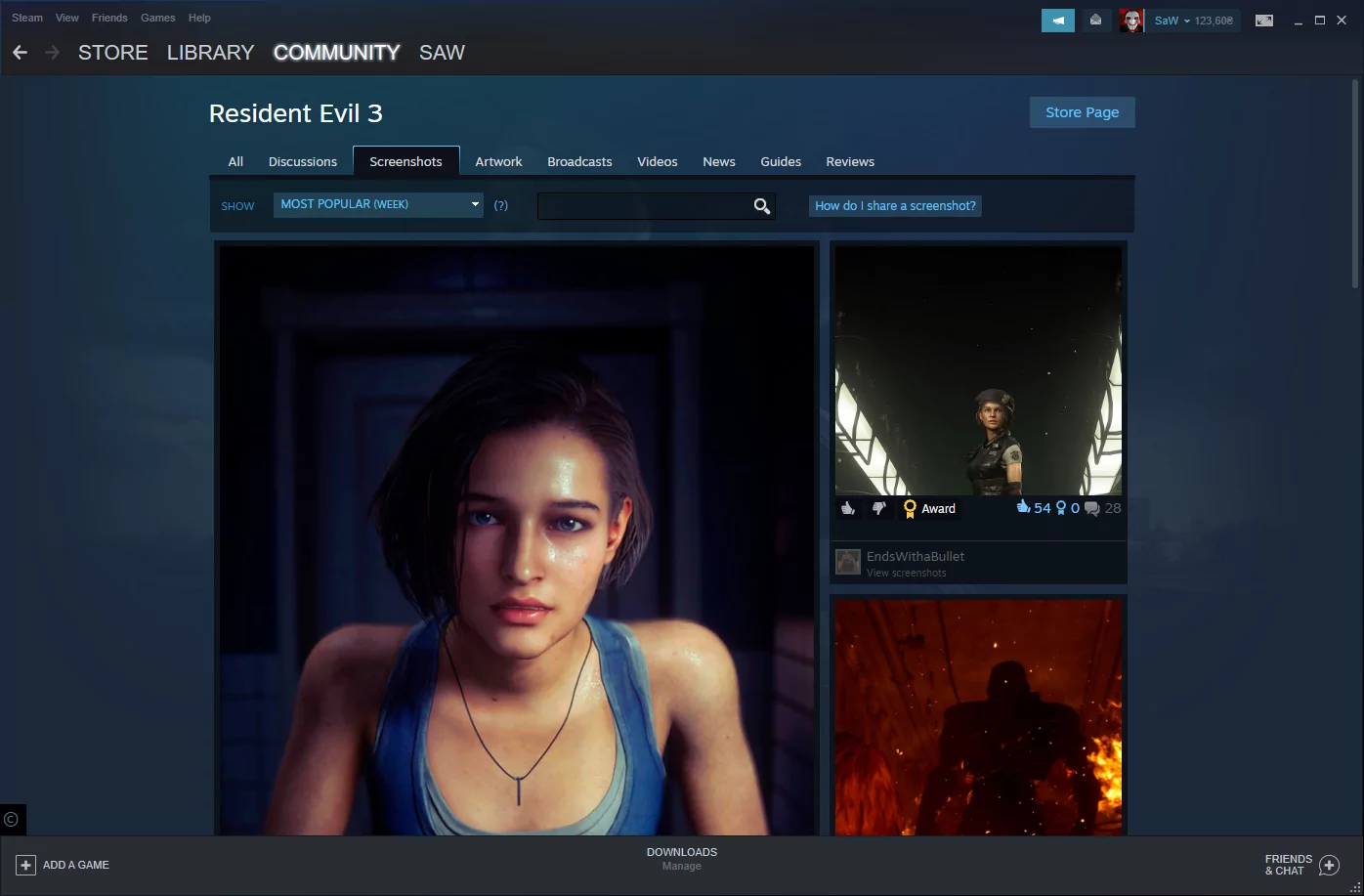
Task: Go to the LIBRARY section
Action: tap(210, 53)
